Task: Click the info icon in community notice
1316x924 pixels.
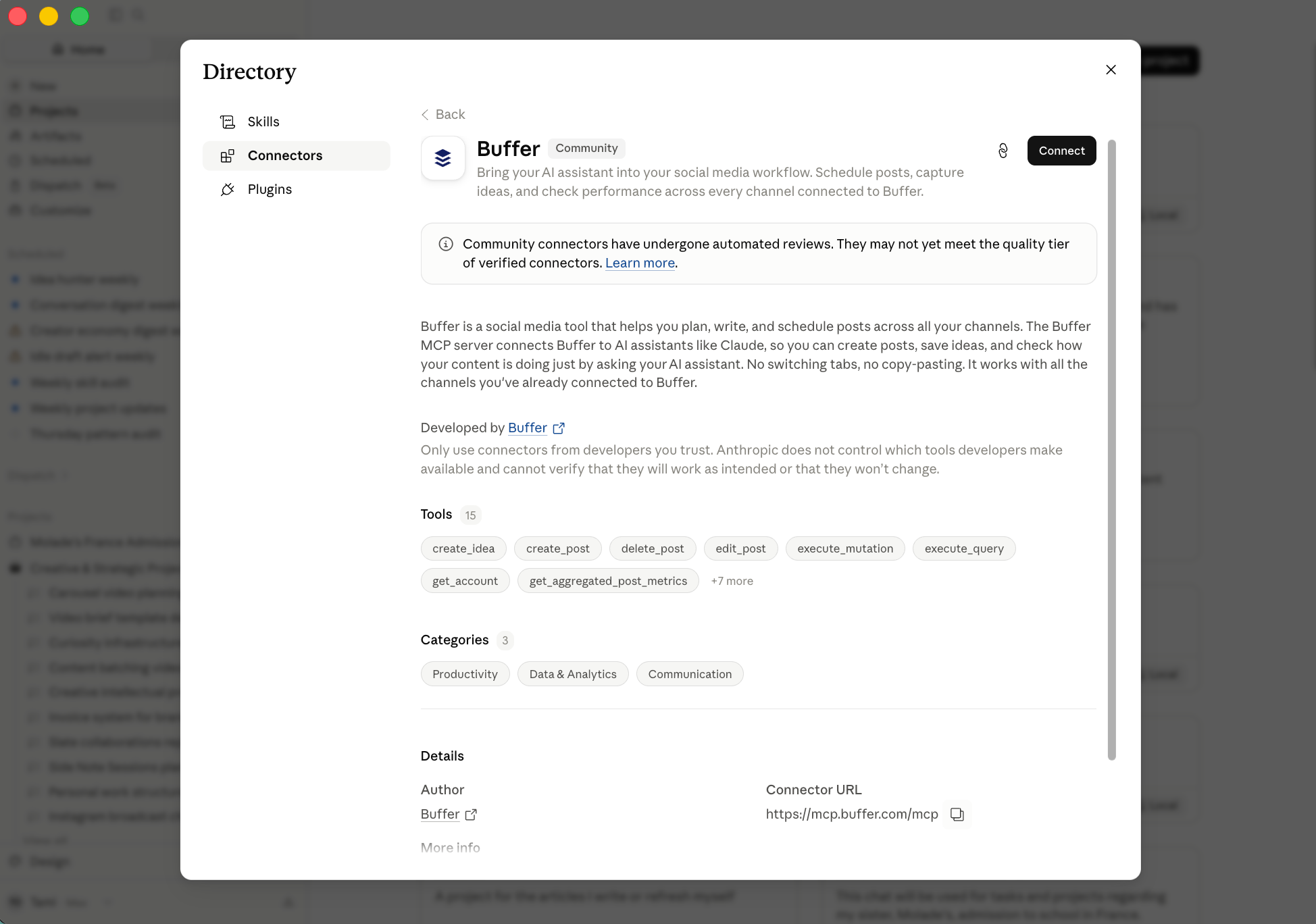Action: tap(446, 244)
